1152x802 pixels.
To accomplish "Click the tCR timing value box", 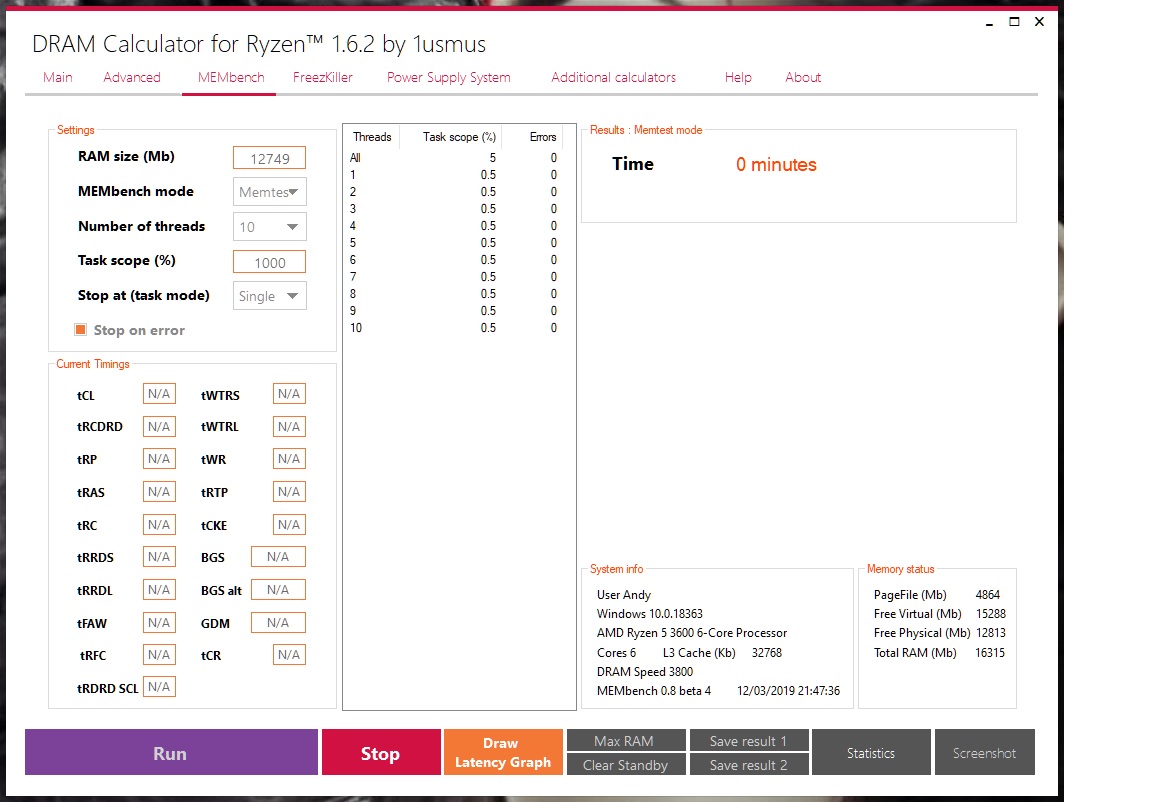I will tap(289, 654).
